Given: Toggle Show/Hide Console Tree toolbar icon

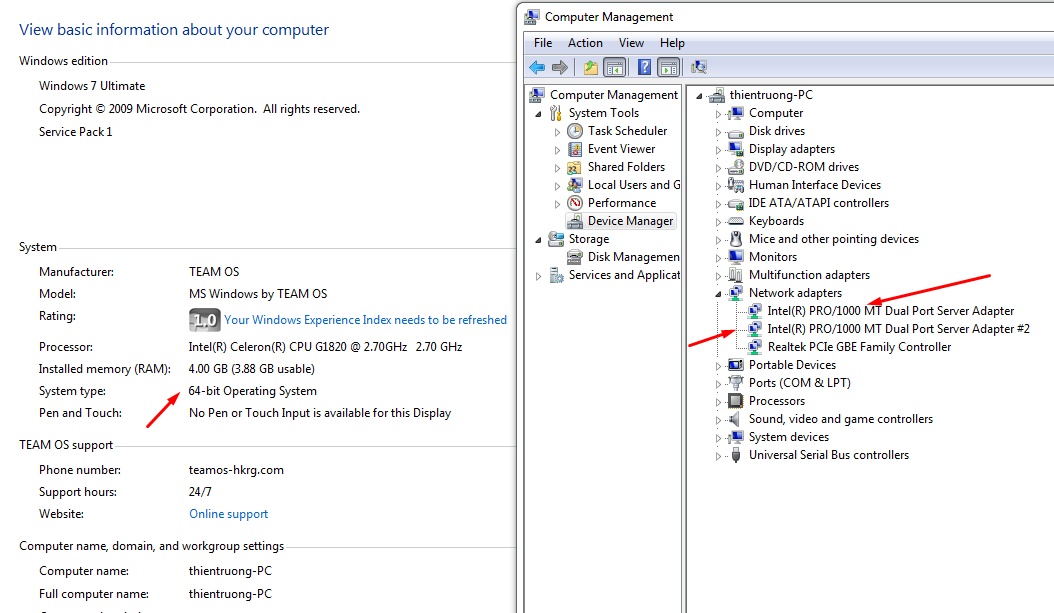Looking at the screenshot, I should coord(614,67).
